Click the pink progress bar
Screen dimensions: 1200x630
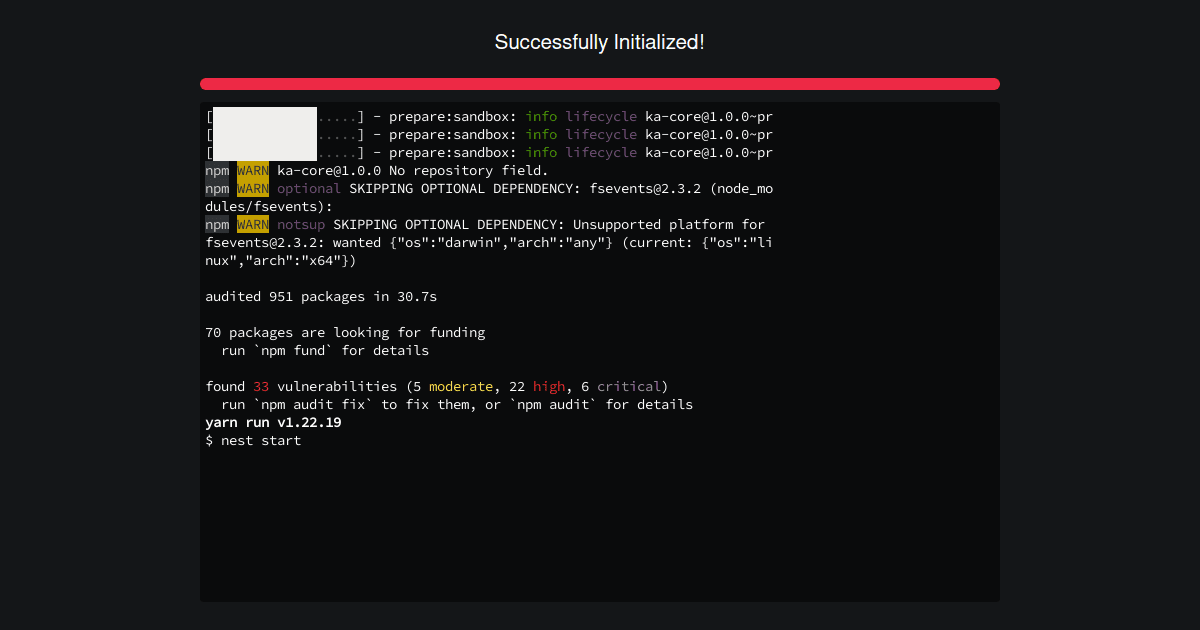600,83
